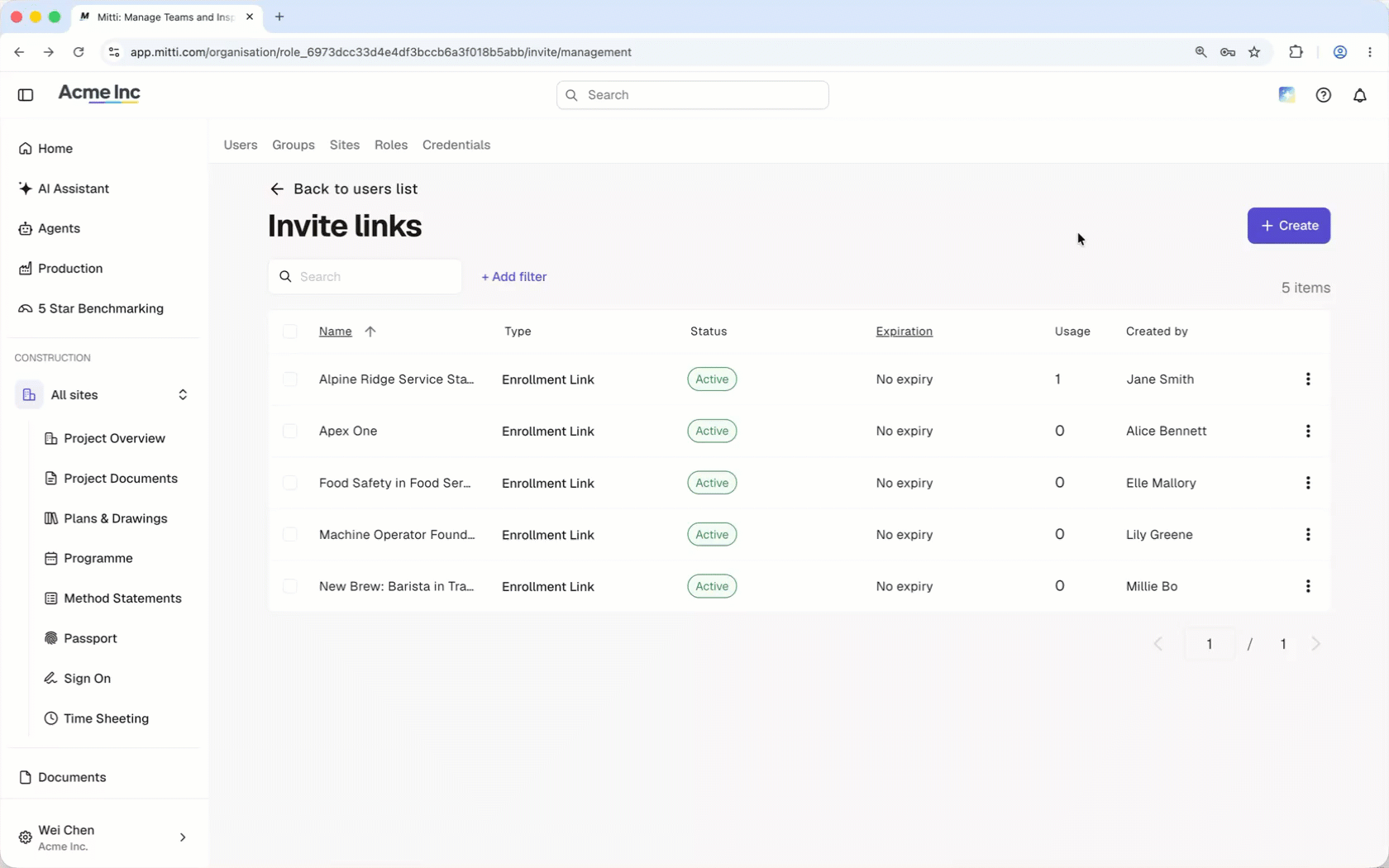Image resolution: width=1389 pixels, height=868 pixels.
Task: Open row actions menu for Apex One
Action: 1308,431
